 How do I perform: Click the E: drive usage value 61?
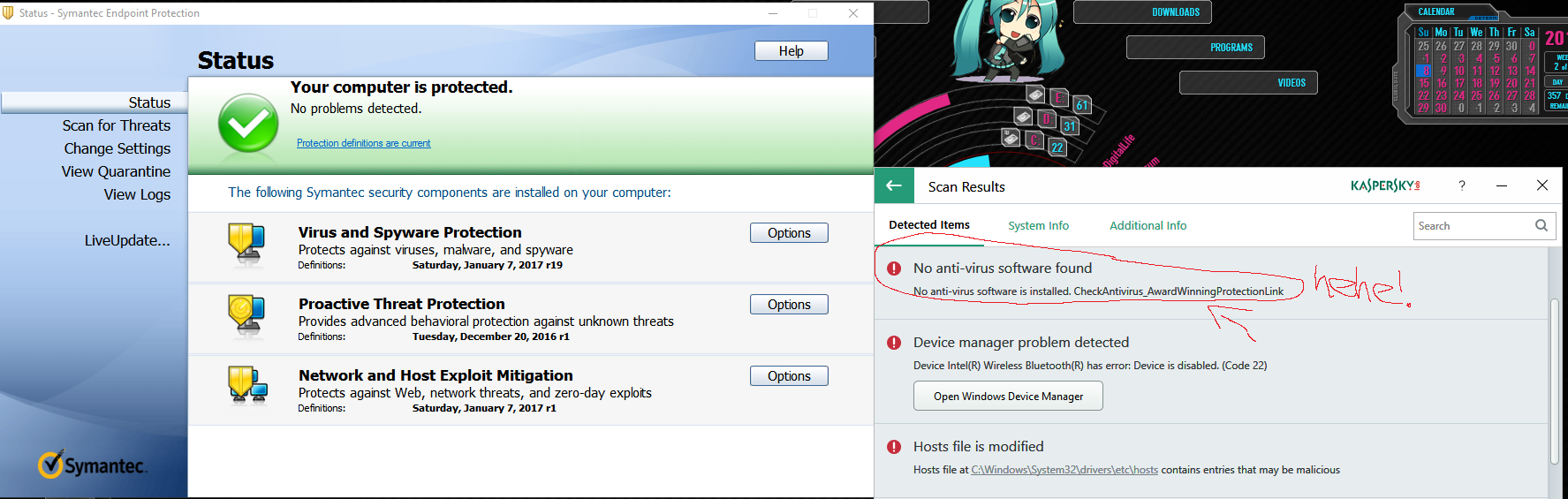coord(1082,105)
